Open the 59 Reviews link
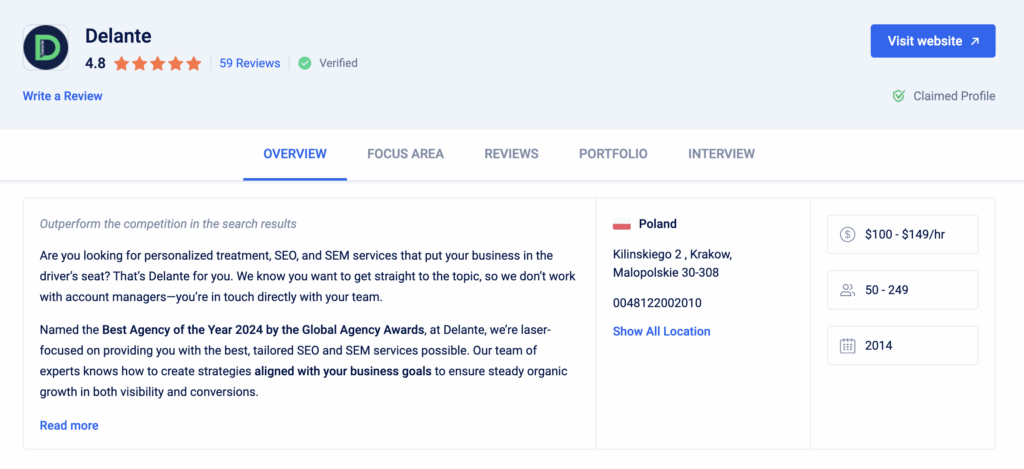 point(249,63)
